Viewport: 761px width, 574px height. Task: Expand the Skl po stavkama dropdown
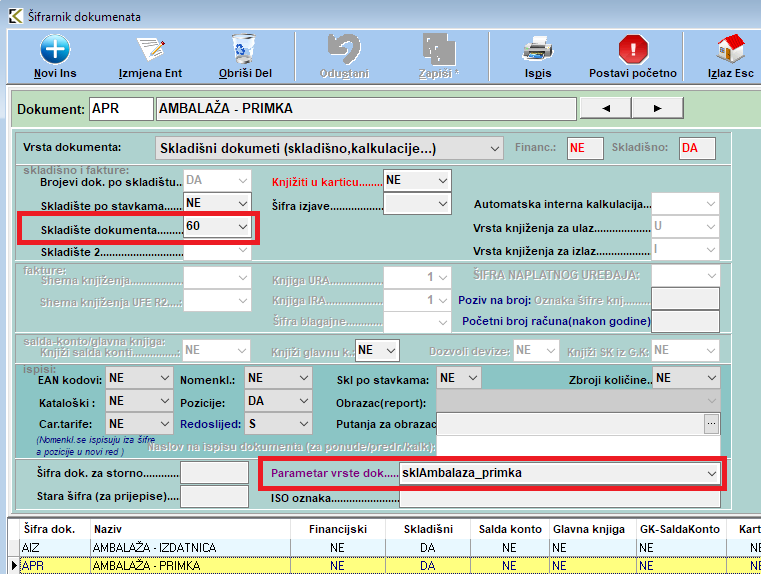coord(473,378)
